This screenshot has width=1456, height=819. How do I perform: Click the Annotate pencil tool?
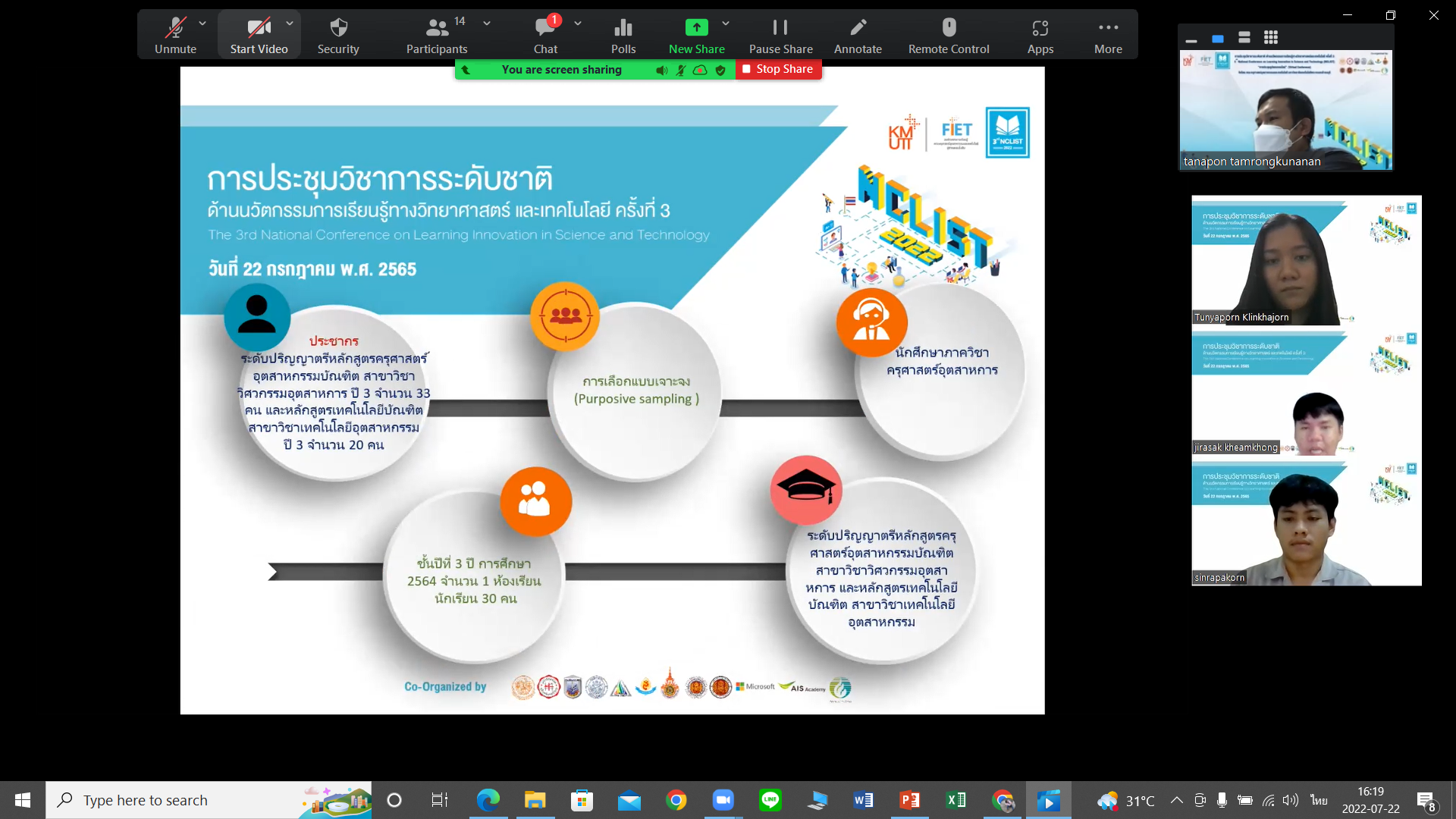click(858, 35)
